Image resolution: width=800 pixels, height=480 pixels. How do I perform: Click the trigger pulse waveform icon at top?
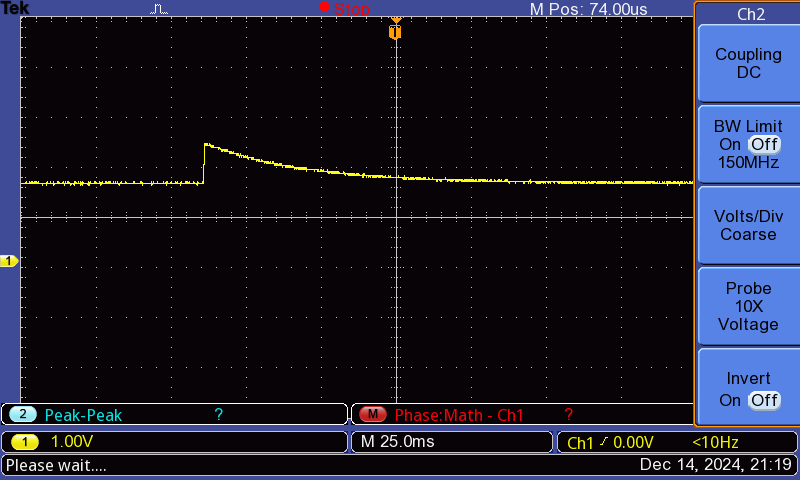[x=159, y=9]
